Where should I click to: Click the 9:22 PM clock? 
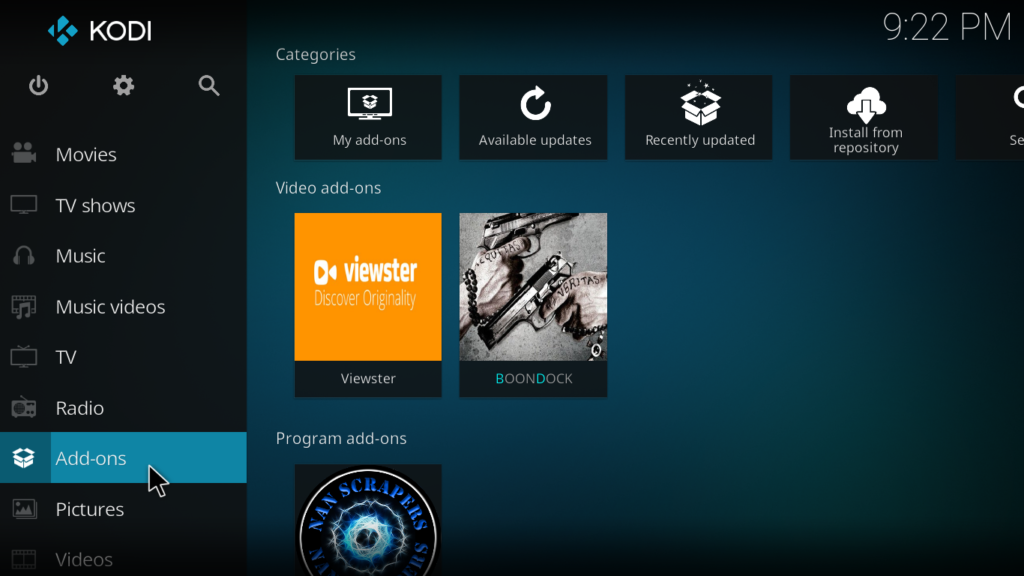947,28
